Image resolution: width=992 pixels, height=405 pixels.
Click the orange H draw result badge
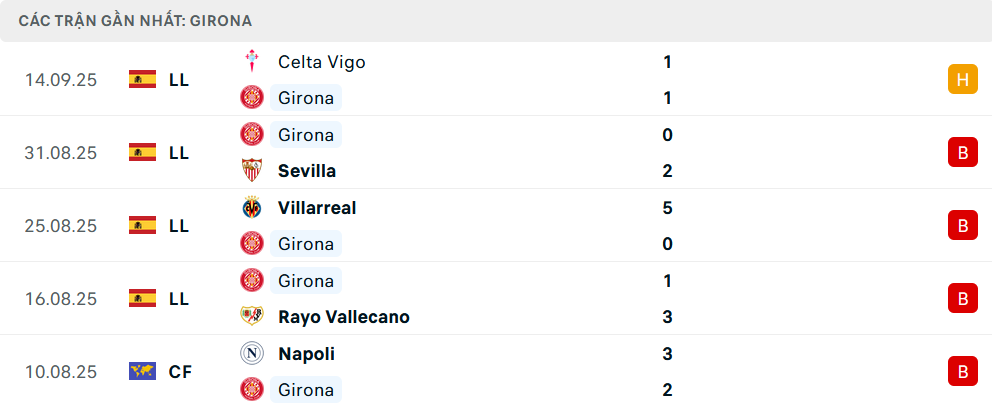coord(962,80)
